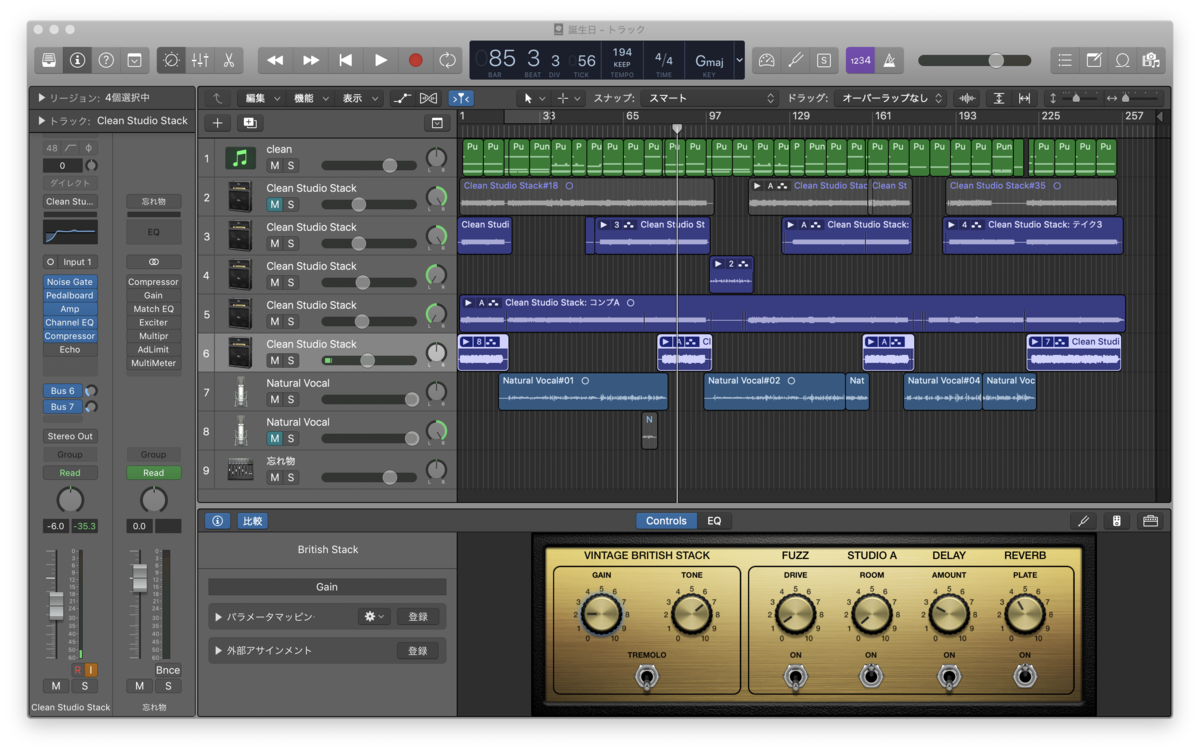The width and height of the screenshot is (1200, 752).
Task: Toggle the Cycle mode button
Action: (x=447, y=60)
